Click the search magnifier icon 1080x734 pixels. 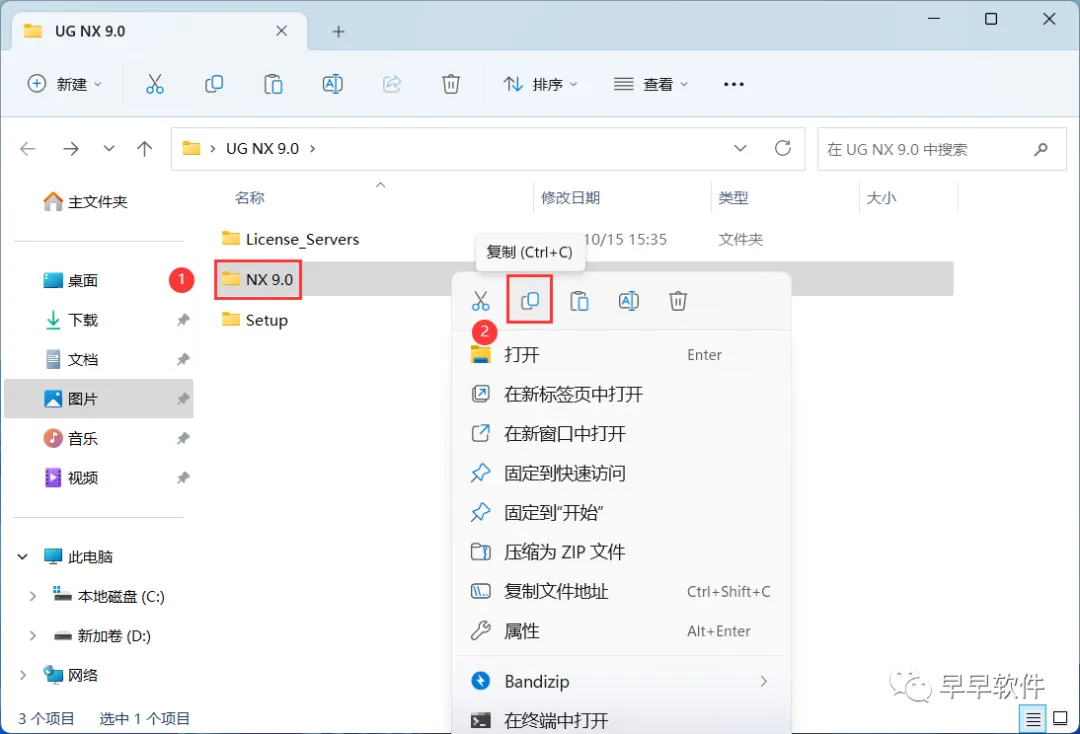click(1041, 149)
